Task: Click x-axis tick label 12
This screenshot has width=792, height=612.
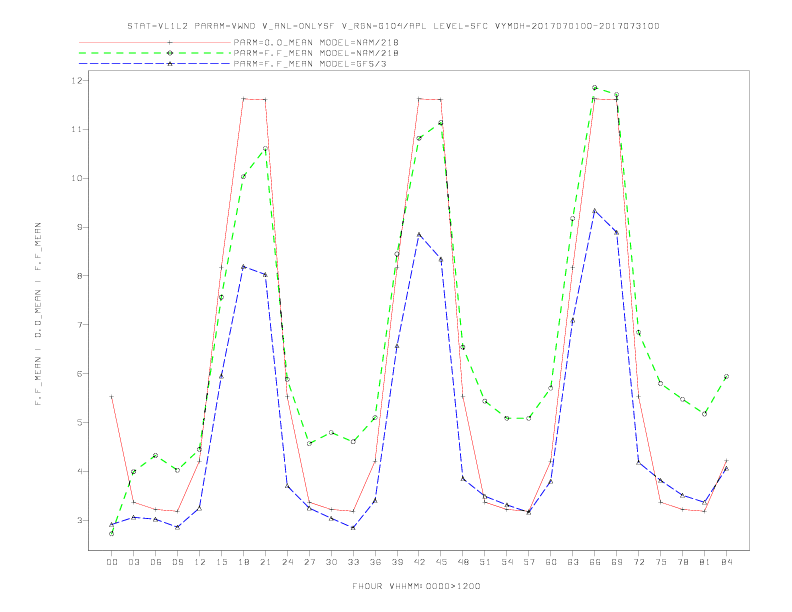Action: click(x=200, y=562)
